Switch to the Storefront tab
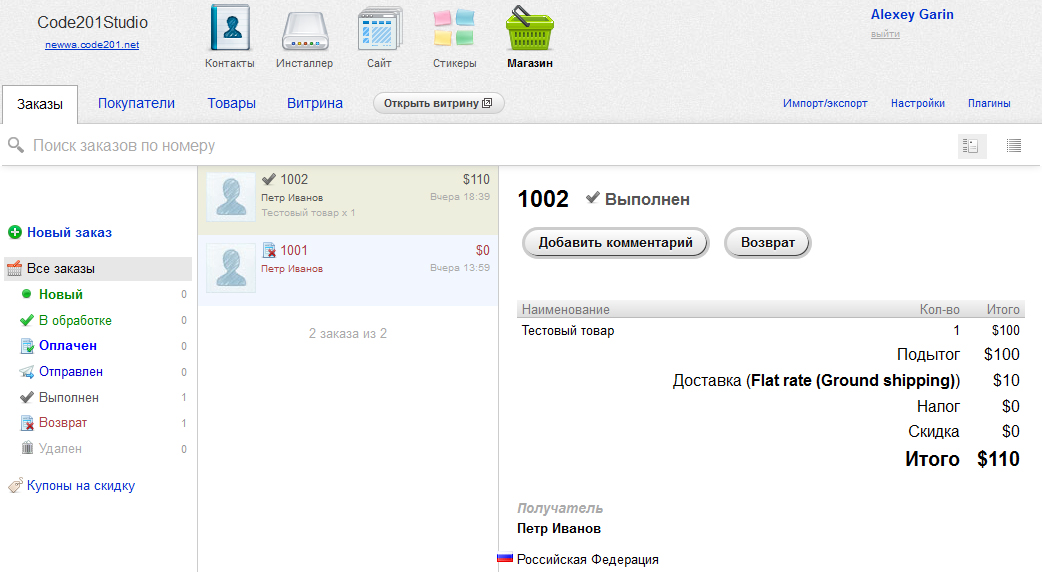 click(315, 103)
